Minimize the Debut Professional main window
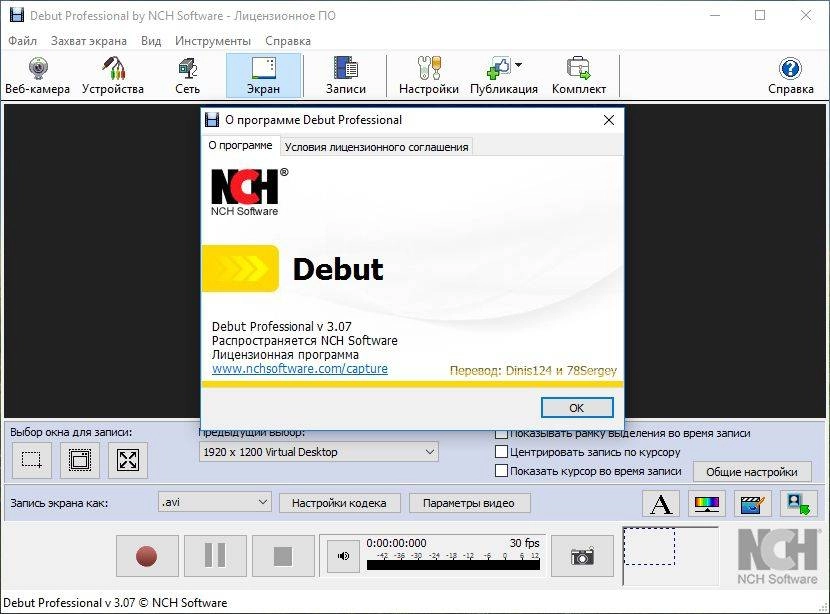 715,15
